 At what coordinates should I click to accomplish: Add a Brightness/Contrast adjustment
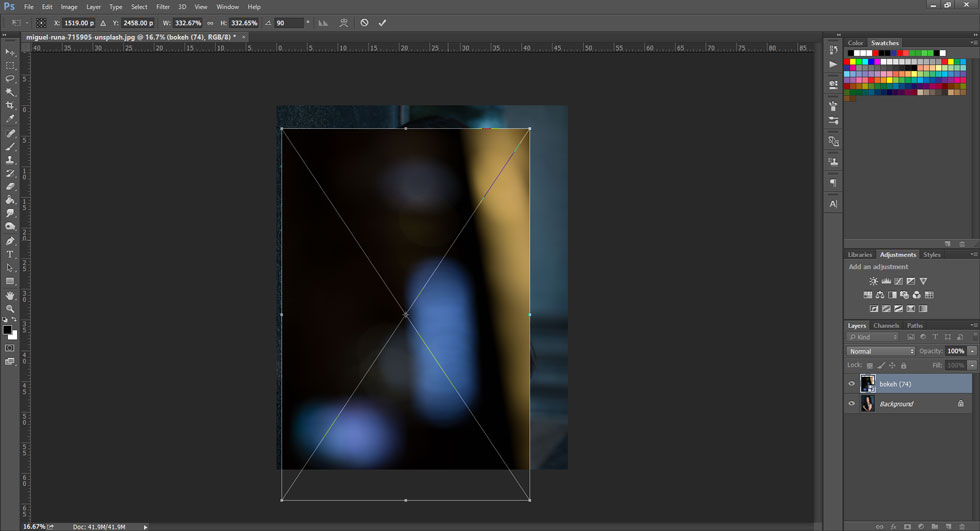[x=873, y=281]
